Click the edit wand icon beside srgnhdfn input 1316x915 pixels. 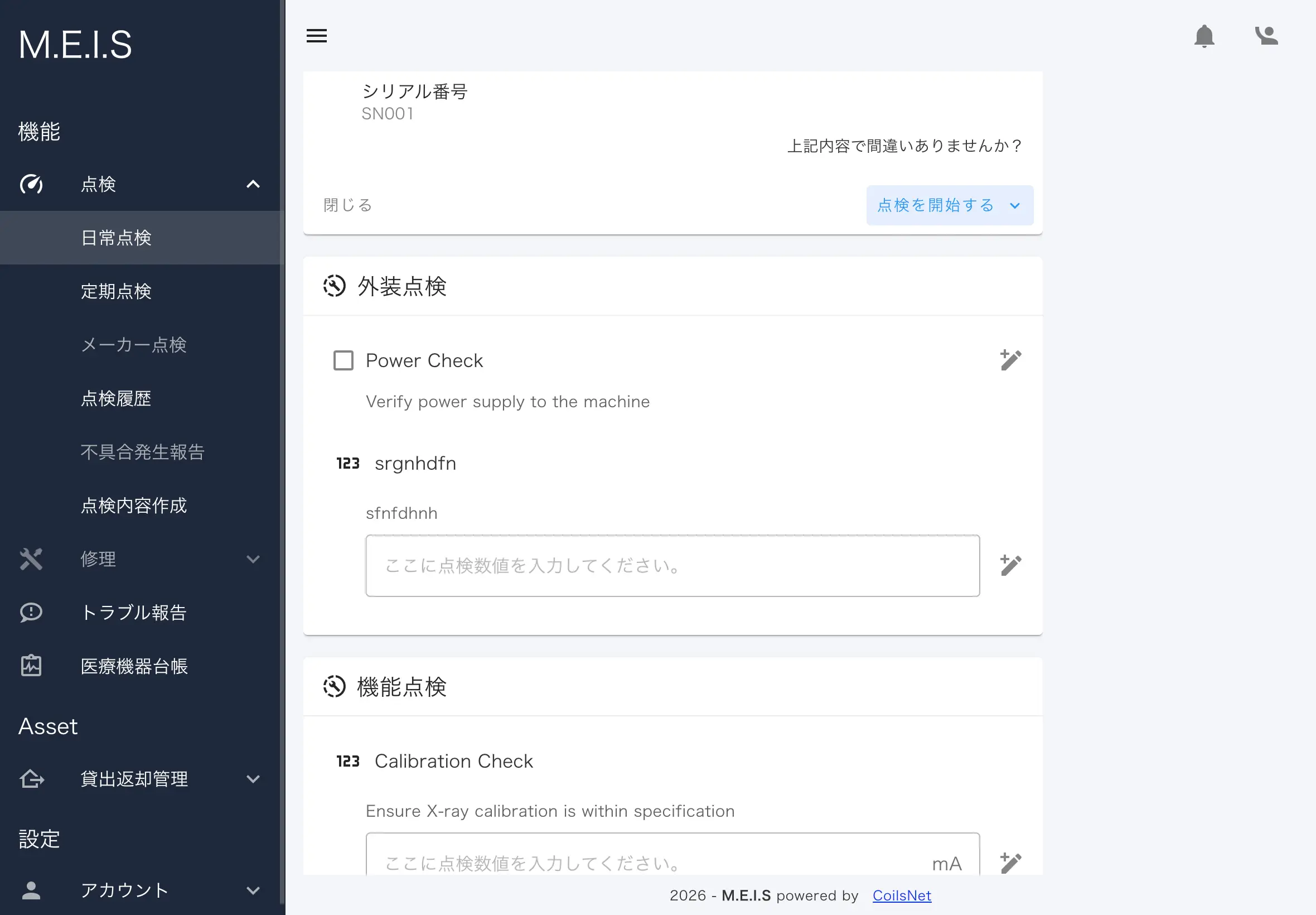coord(1010,565)
